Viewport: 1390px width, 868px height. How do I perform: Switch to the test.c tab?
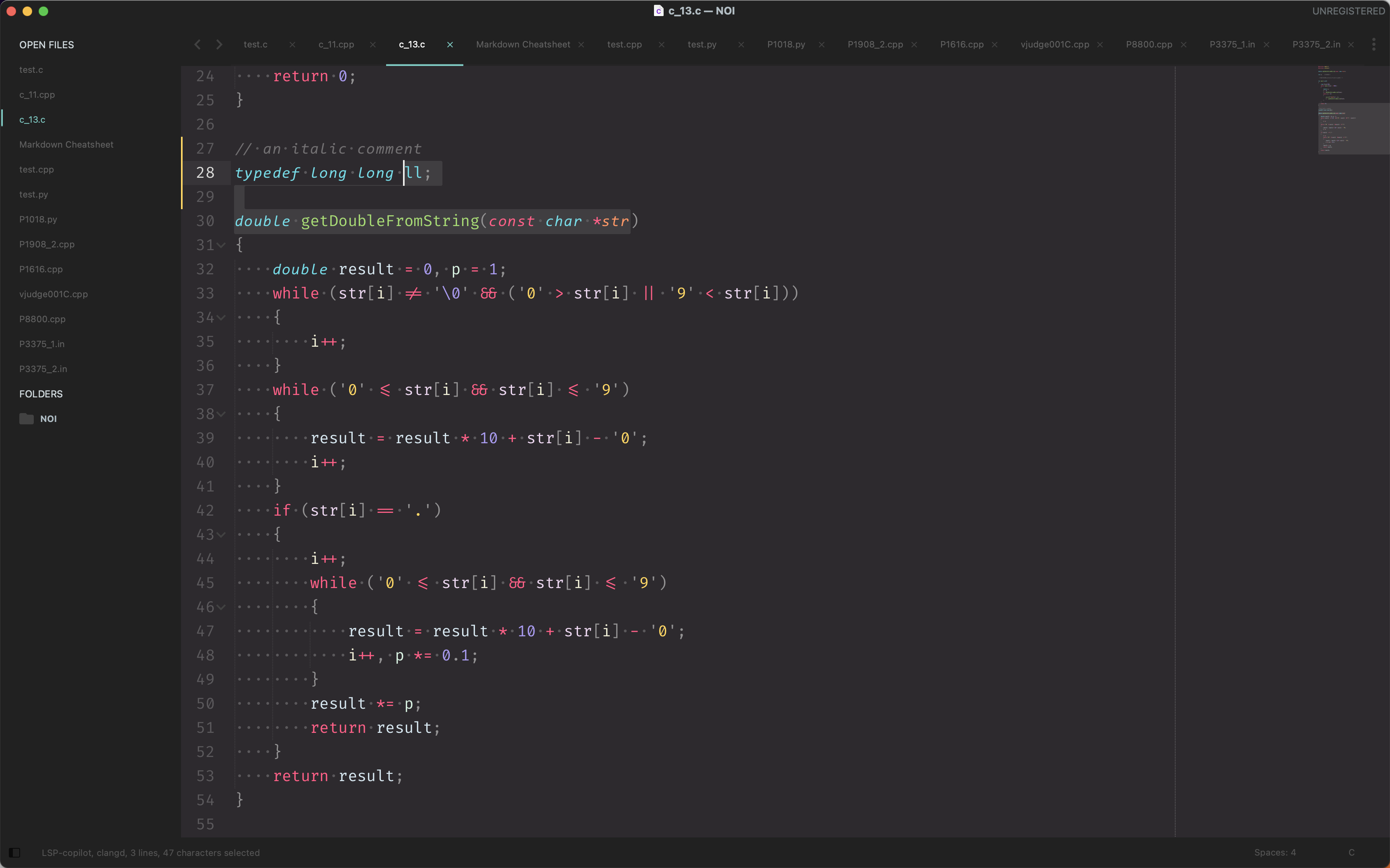(x=255, y=44)
